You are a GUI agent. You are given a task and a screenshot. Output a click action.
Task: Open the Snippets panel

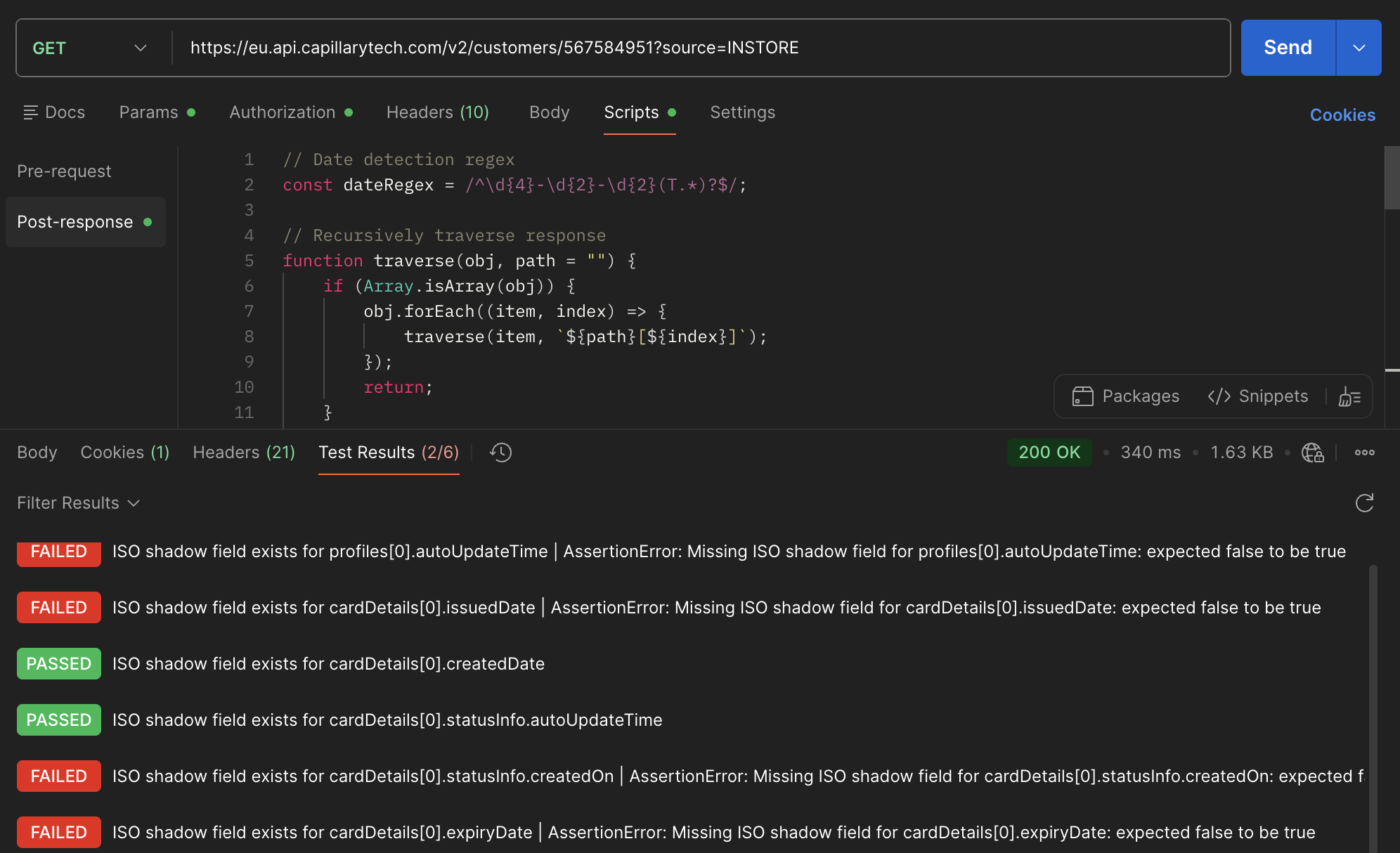coord(1258,396)
